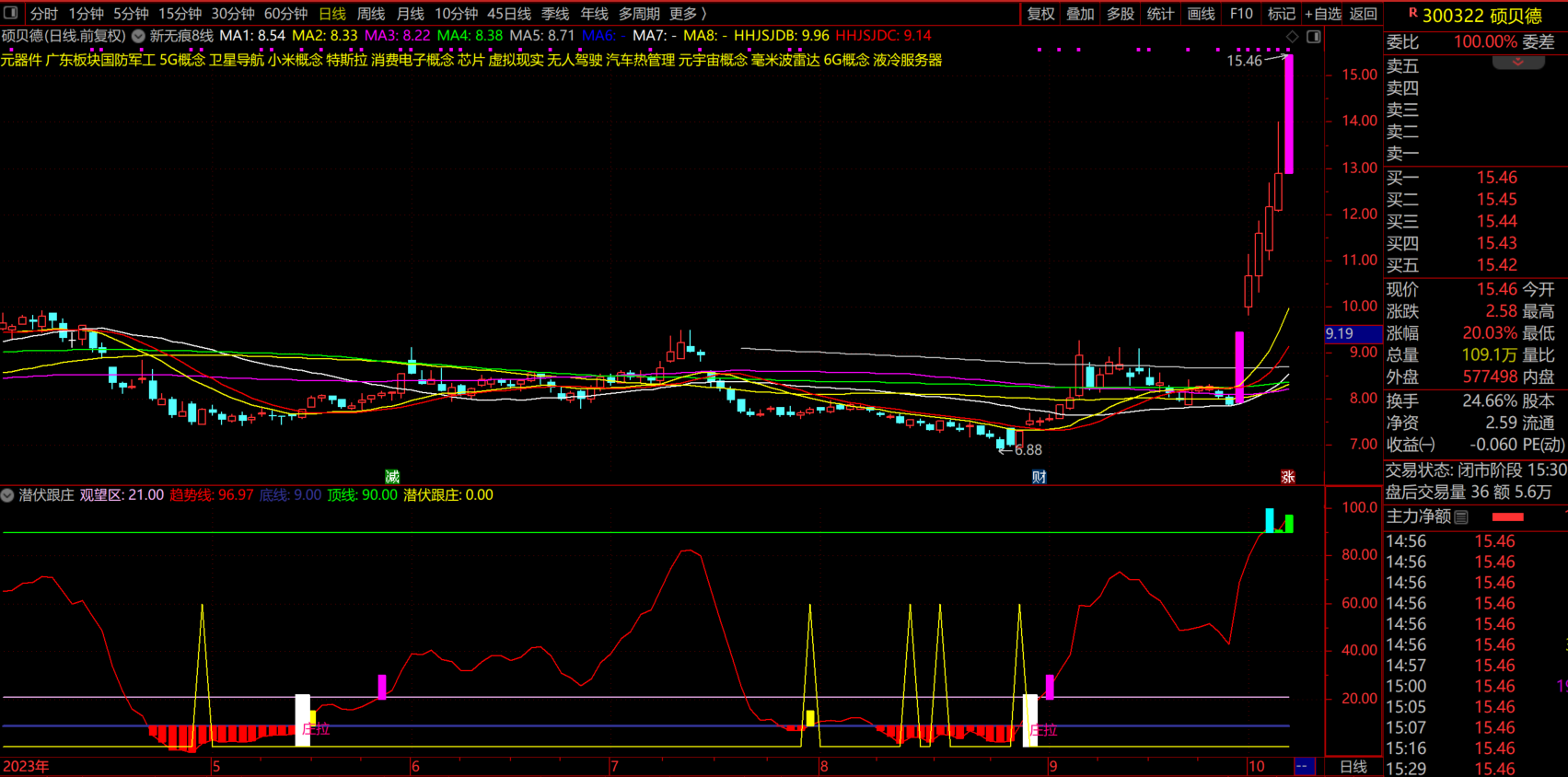Open the 特斯拉 concept tag
1568x777 pixels.
coord(347,60)
